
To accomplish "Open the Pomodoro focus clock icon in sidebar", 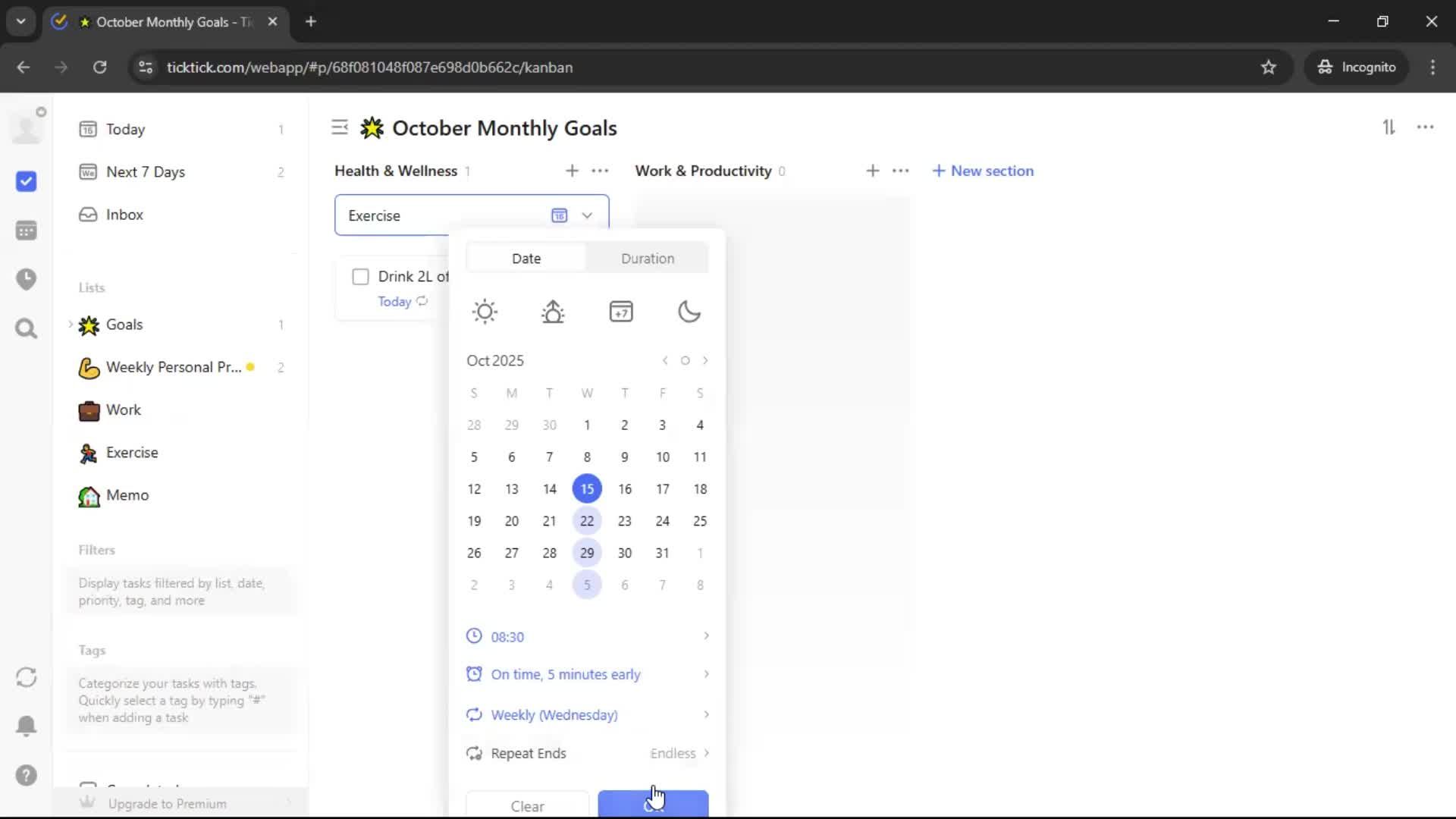I will (x=27, y=279).
